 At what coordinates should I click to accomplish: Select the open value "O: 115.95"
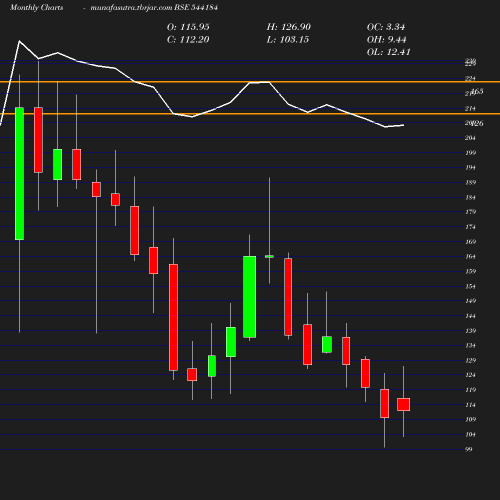[188, 27]
